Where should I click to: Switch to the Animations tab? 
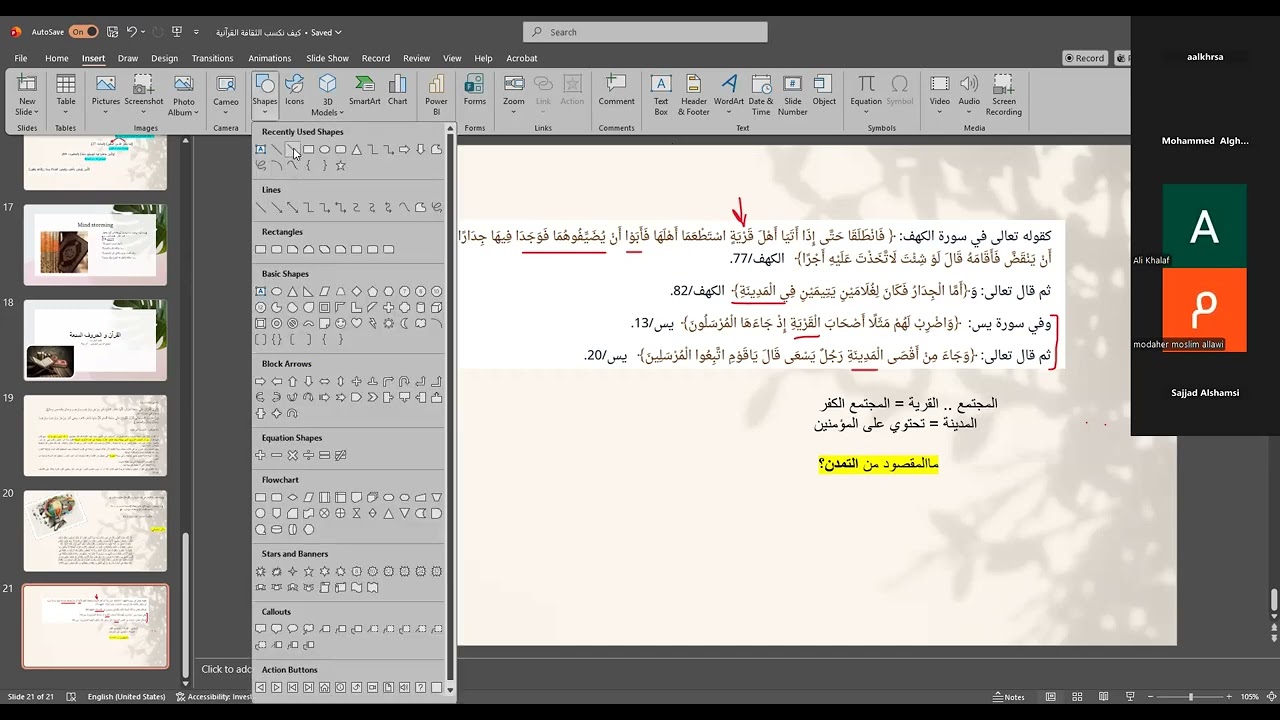[270, 58]
